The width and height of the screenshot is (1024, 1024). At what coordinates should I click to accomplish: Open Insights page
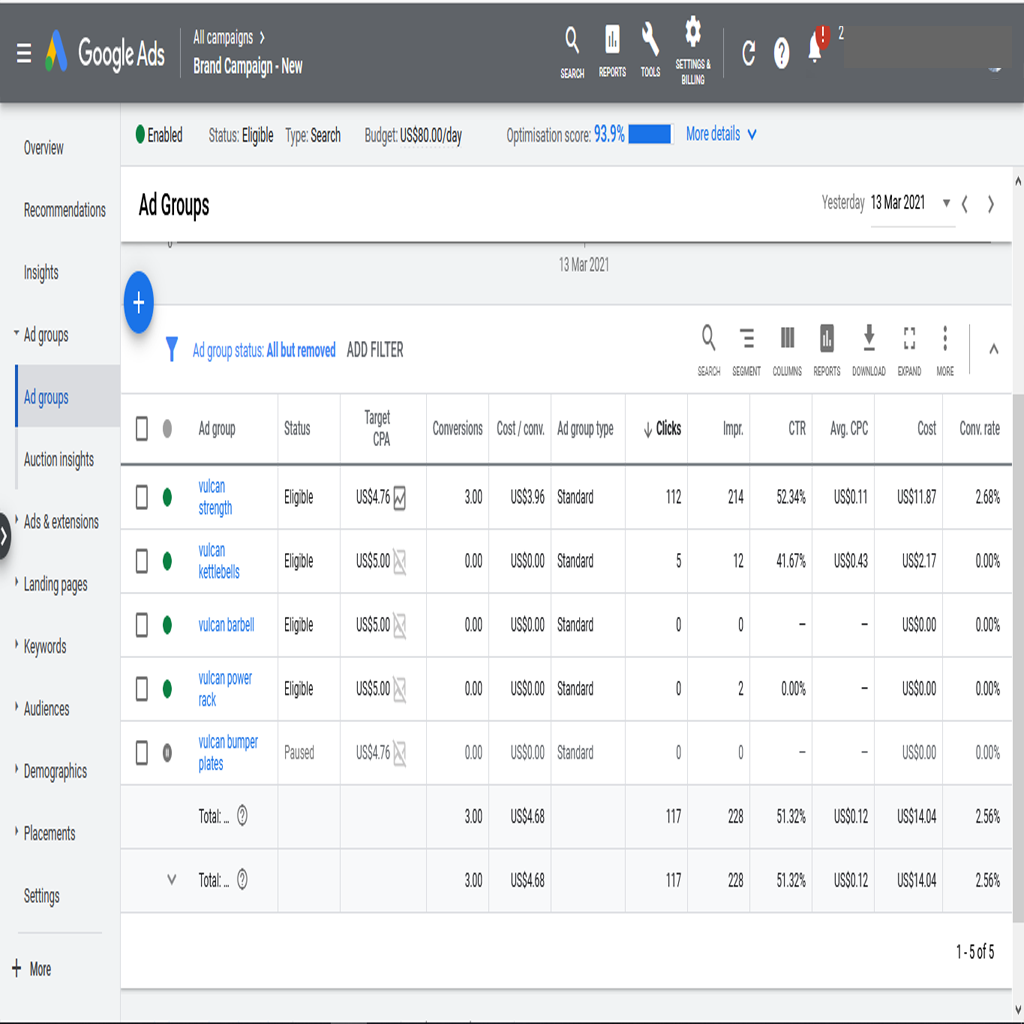click(x=41, y=272)
